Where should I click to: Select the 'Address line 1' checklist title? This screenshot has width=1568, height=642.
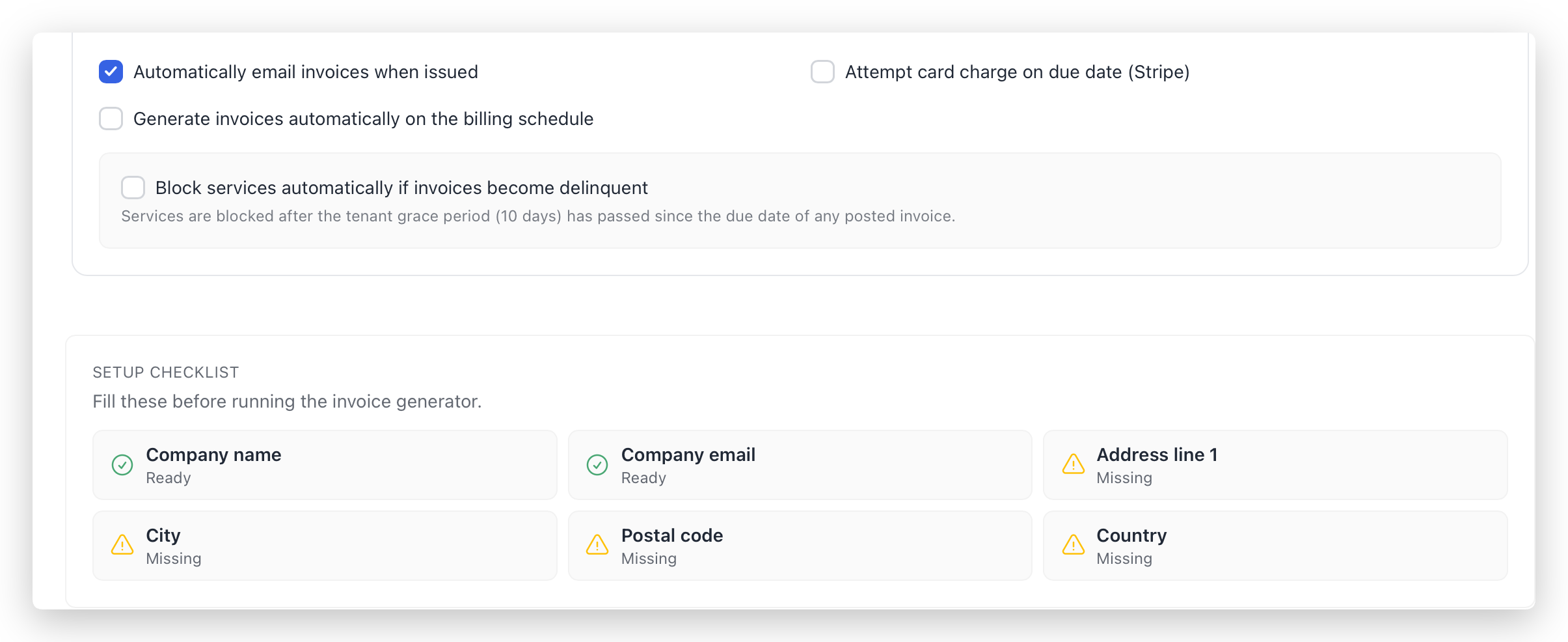click(1157, 454)
